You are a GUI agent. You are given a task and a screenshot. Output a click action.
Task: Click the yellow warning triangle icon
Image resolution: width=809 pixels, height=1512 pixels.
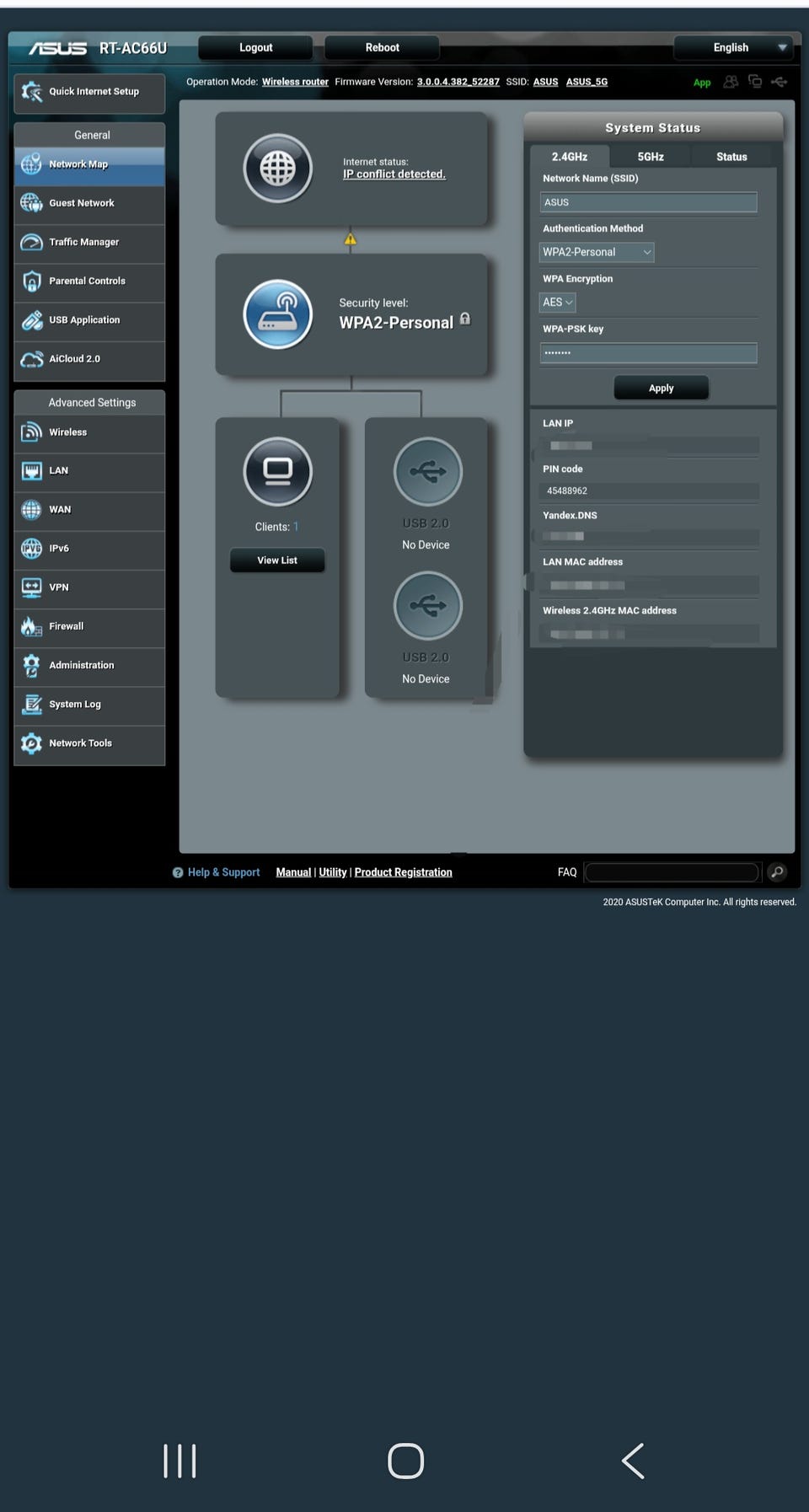pyautogui.click(x=351, y=239)
